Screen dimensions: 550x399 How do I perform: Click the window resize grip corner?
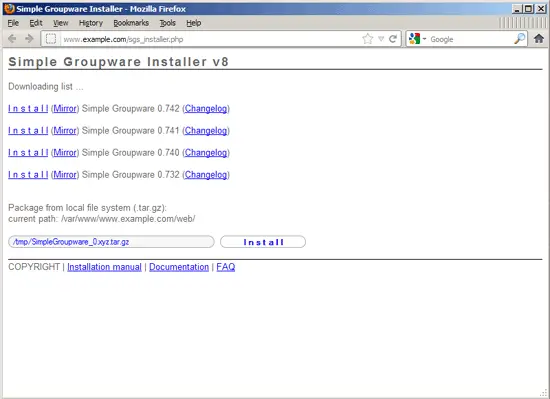543,393
